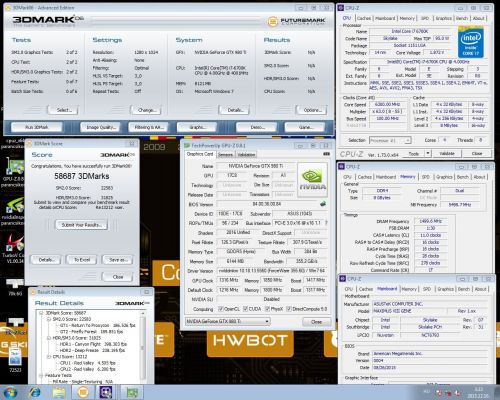Click Close button in GPU-Z window
The width and height of the screenshot is (500, 400).
click(x=316, y=322)
